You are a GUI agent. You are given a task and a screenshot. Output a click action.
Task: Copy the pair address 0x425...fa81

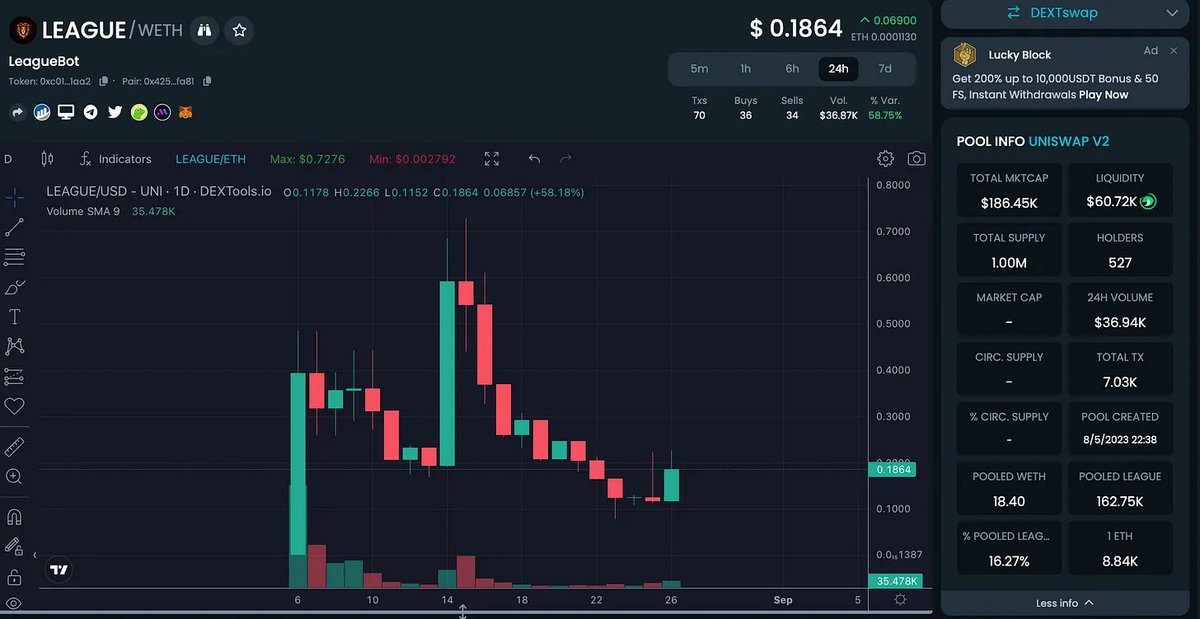point(207,81)
